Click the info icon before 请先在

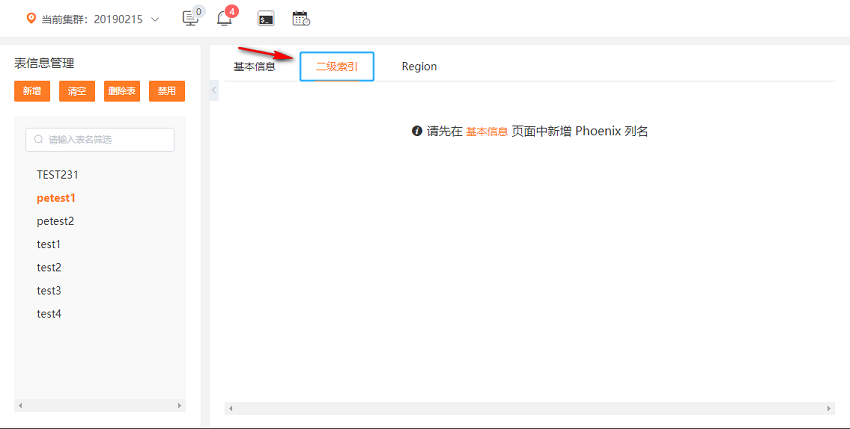tap(416, 131)
